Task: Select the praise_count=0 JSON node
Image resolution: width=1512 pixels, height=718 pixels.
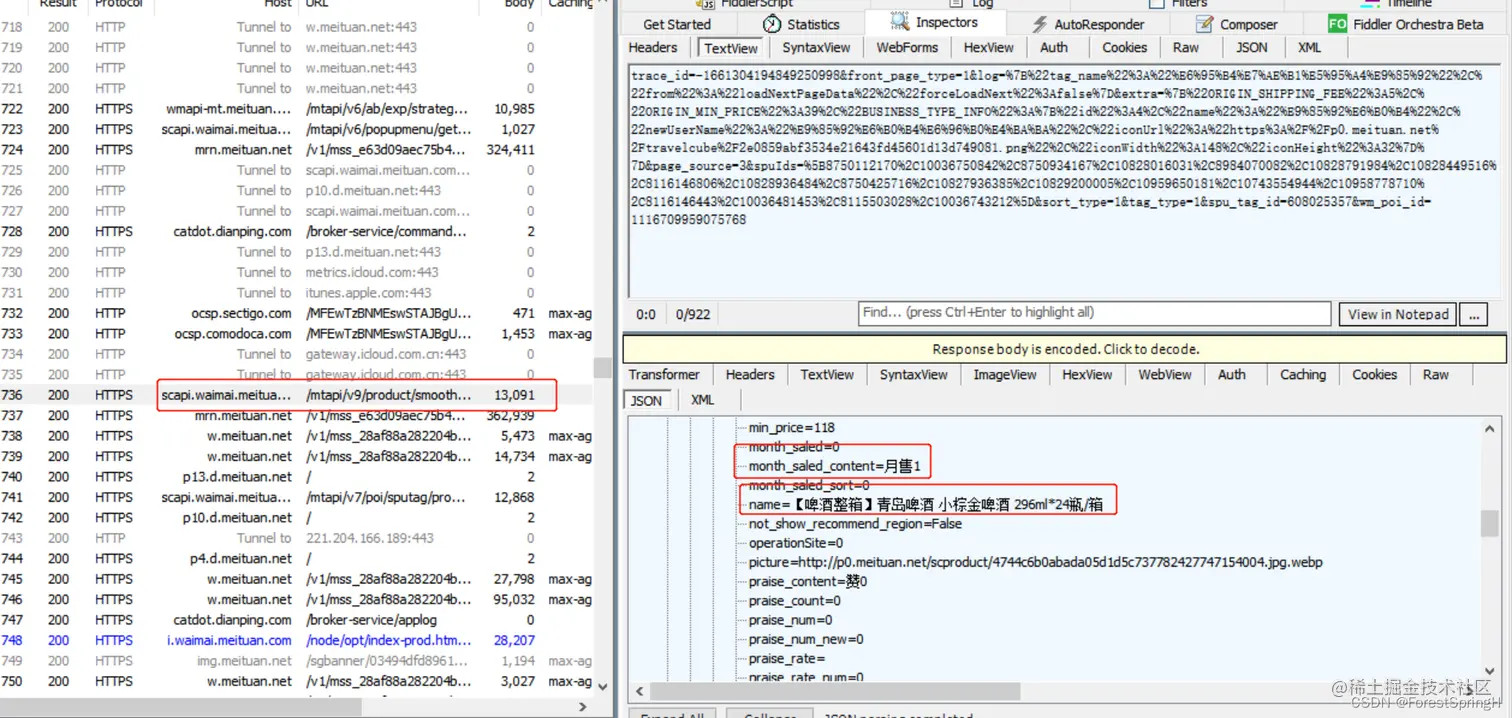Action: coord(795,600)
